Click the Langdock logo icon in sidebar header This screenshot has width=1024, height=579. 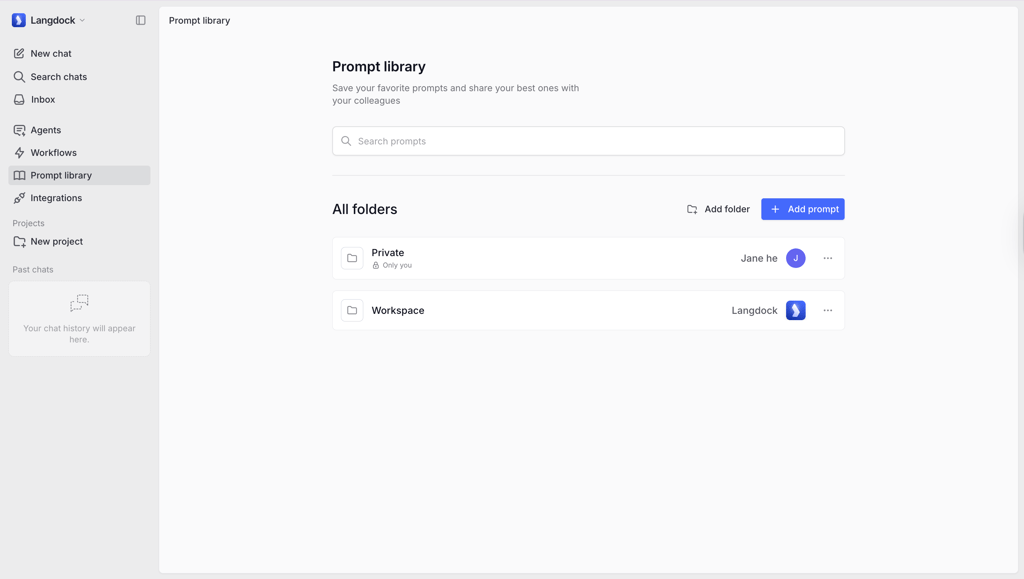click(x=18, y=20)
